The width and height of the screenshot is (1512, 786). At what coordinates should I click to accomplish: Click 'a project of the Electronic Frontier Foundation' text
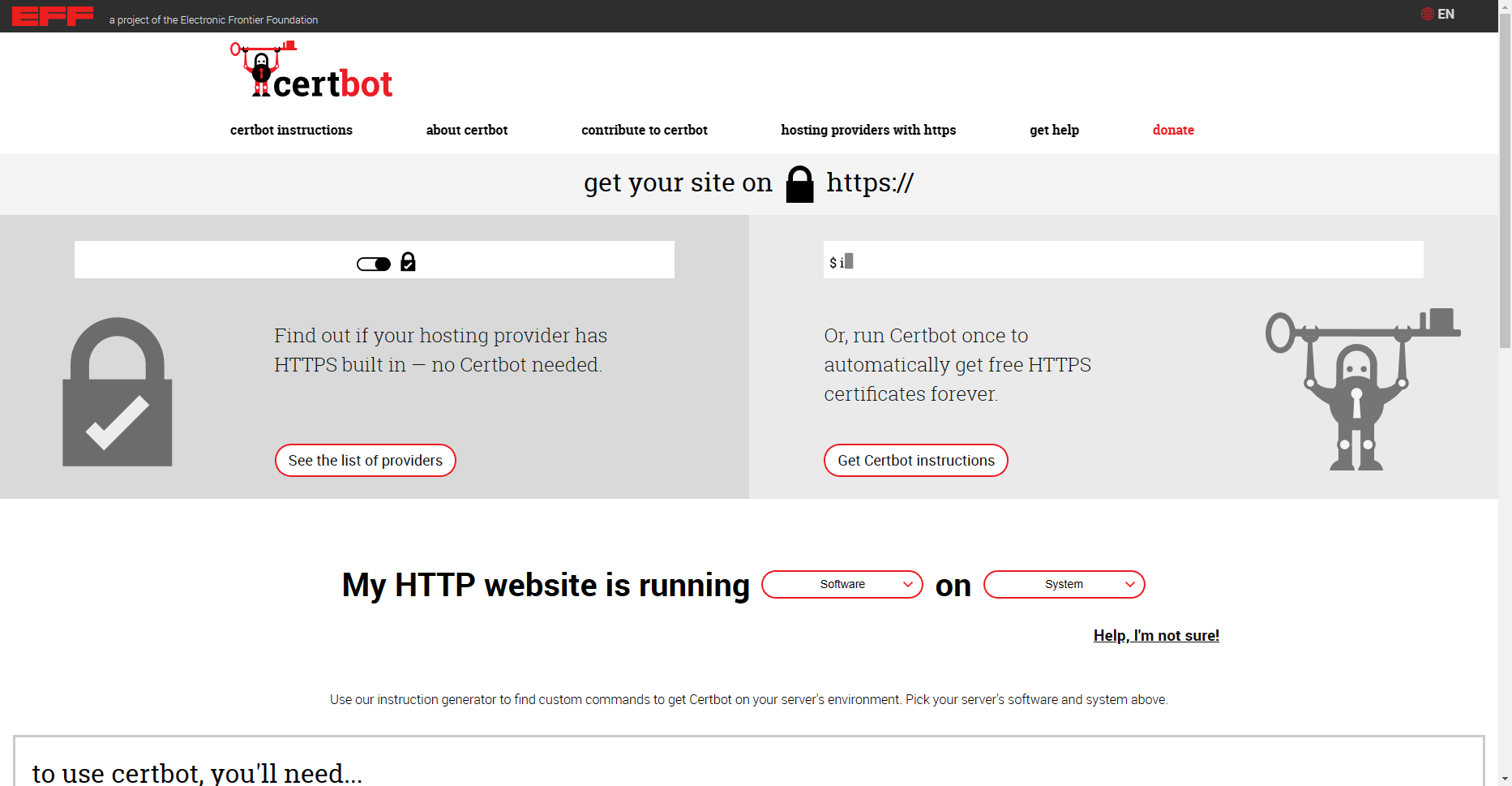[x=213, y=19]
